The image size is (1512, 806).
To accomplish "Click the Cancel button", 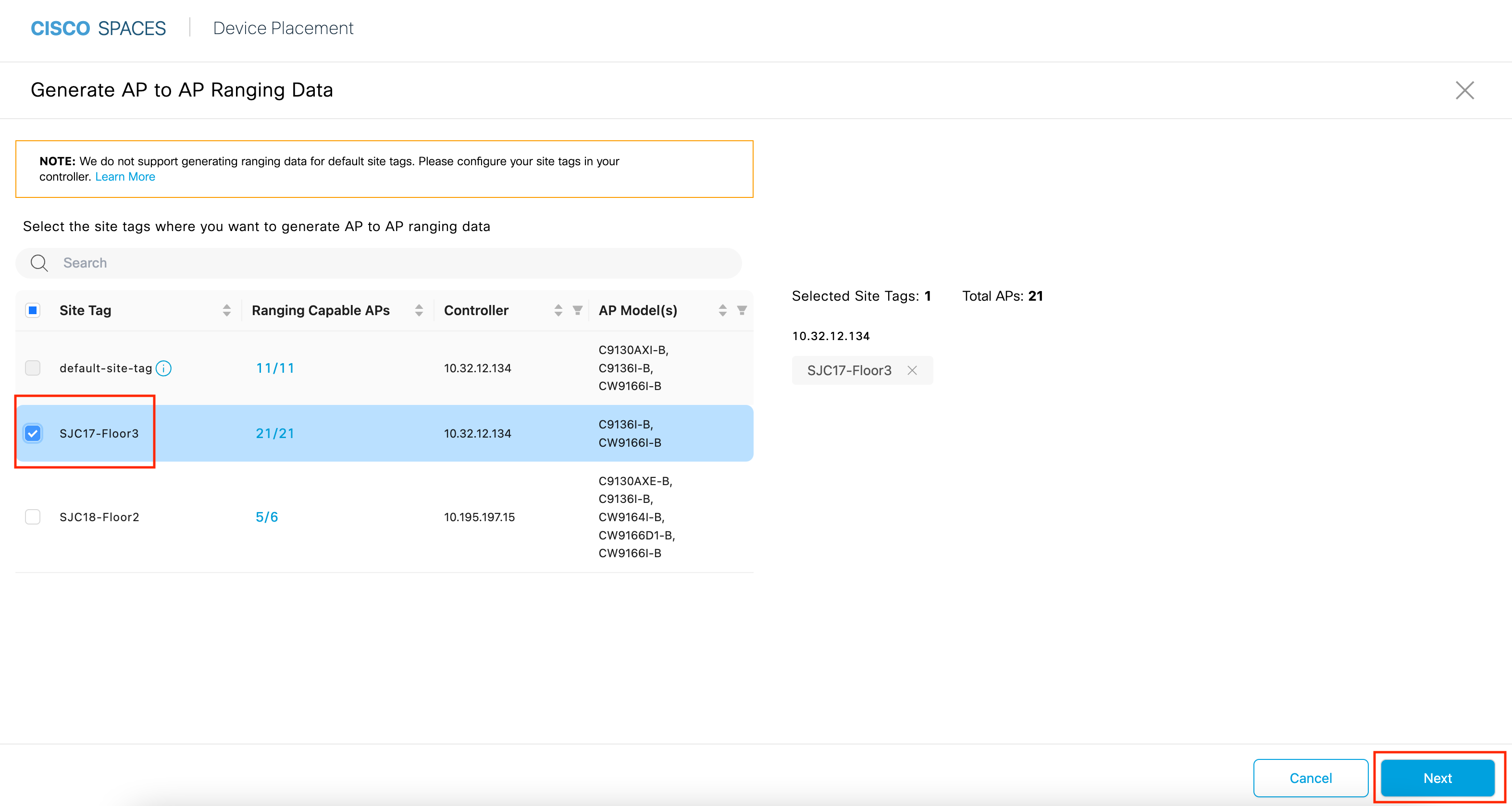I will [x=1310, y=778].
